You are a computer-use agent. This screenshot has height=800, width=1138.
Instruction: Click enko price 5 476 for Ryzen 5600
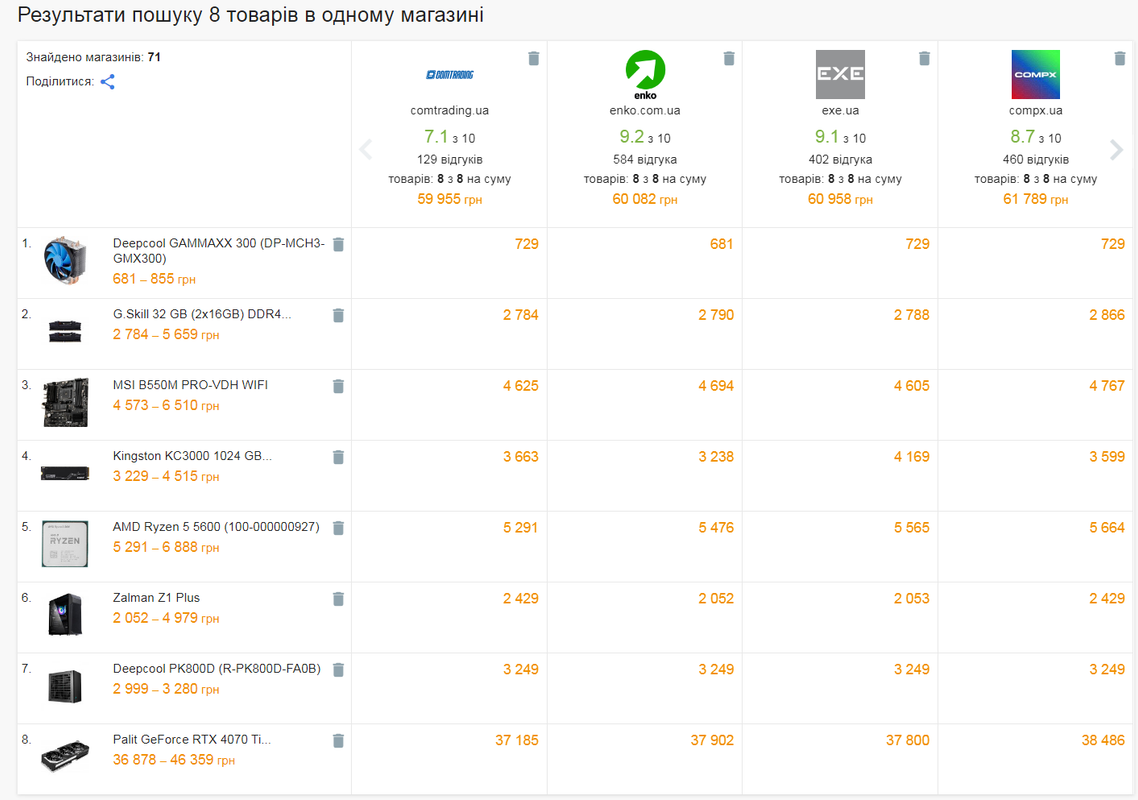716,528
